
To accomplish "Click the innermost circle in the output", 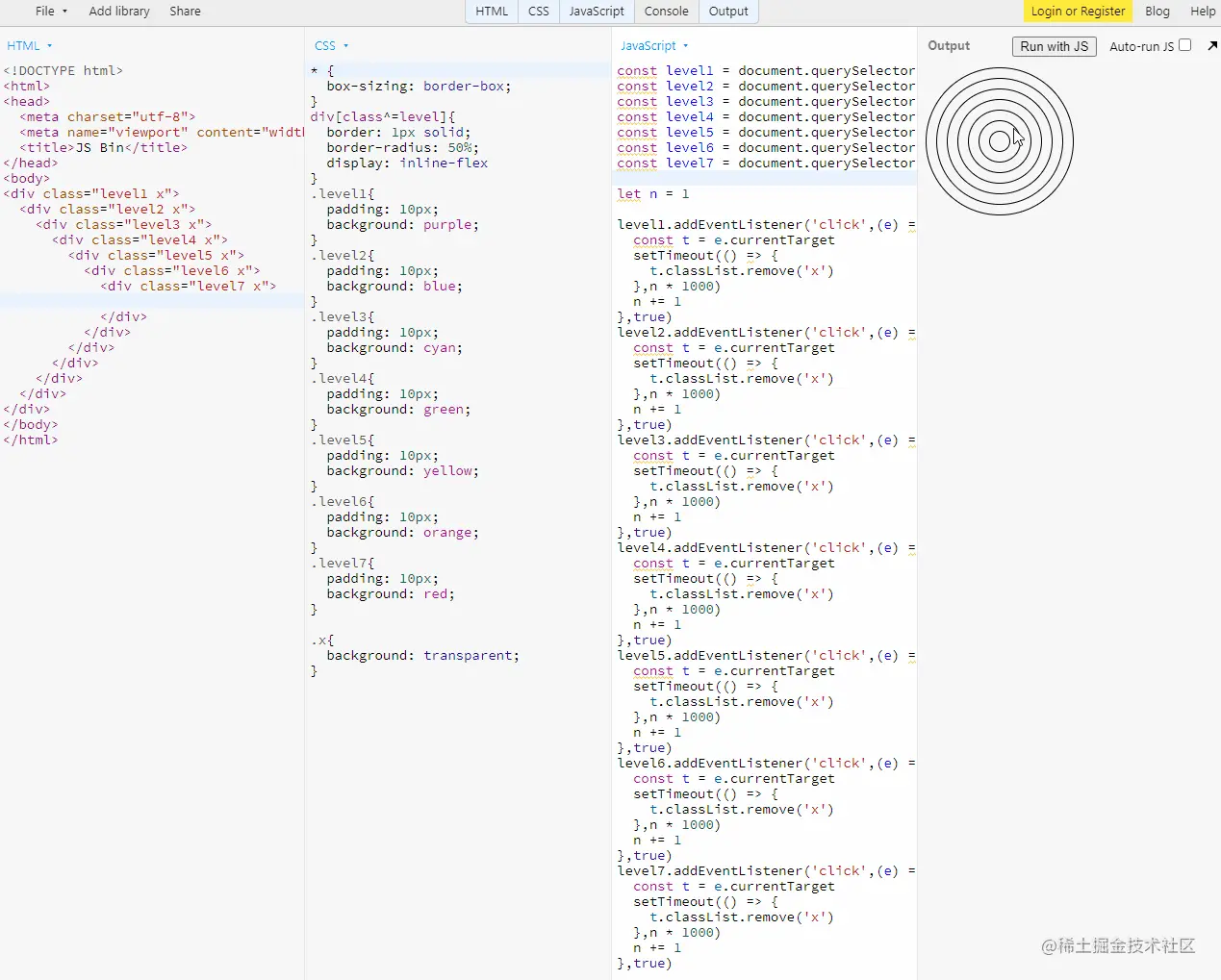I will pos(1000,141).
